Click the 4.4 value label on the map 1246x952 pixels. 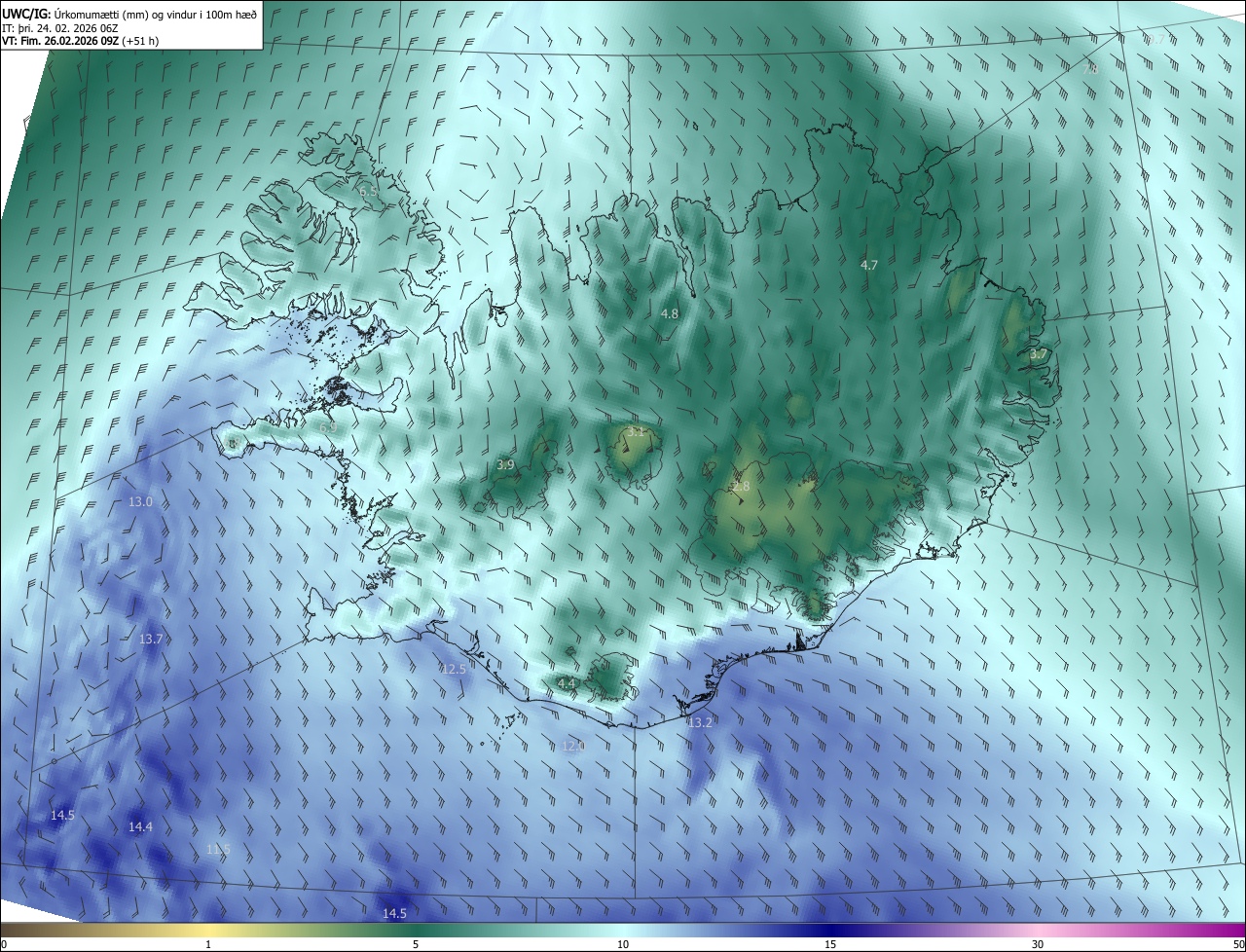(567, 684)
